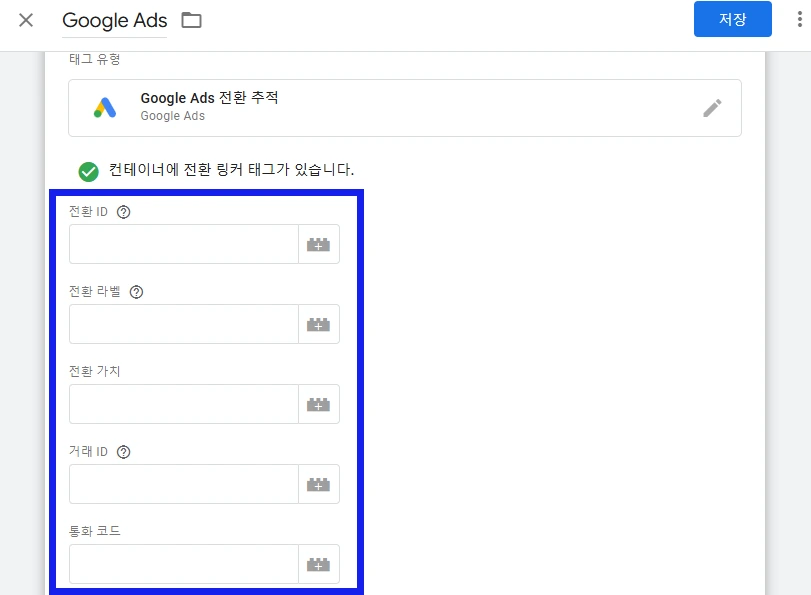The width and height of the screenshot is (811, 595).
Task: Click the 통화 코드 label
Action: point(95,531)
